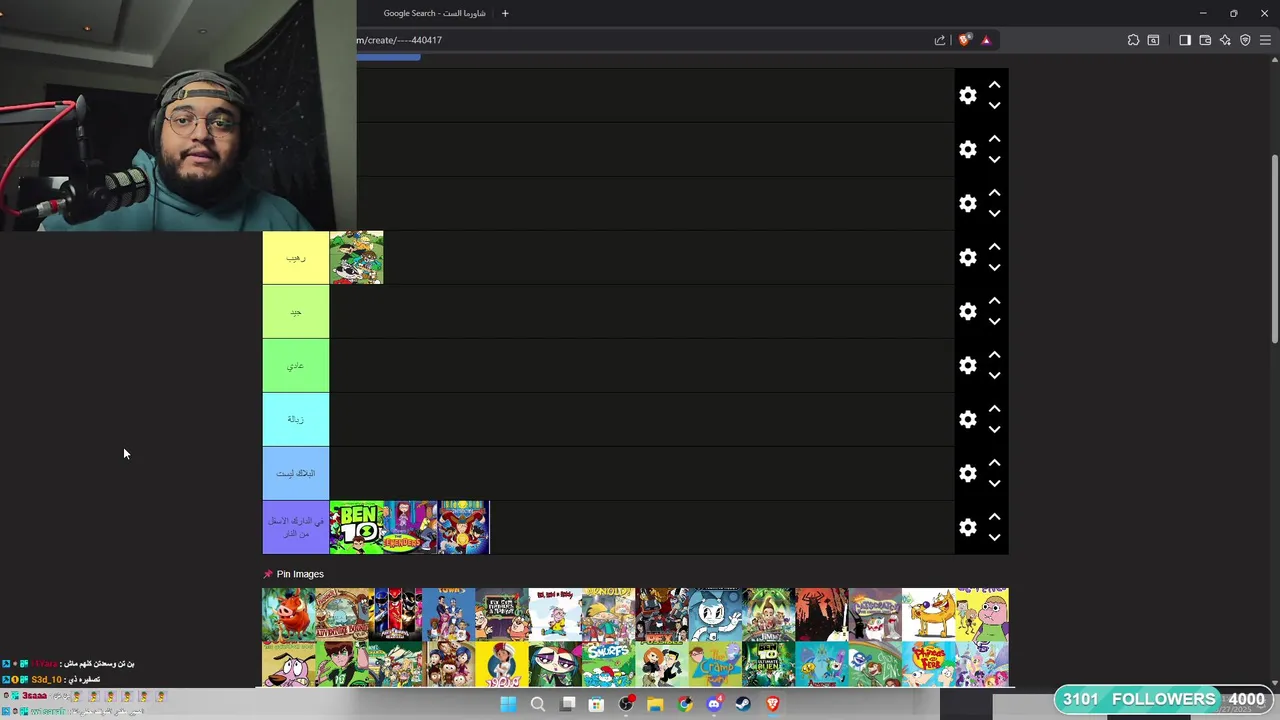
Task: Open the Brave hamburger menu
Action: tap(1265, 40)
